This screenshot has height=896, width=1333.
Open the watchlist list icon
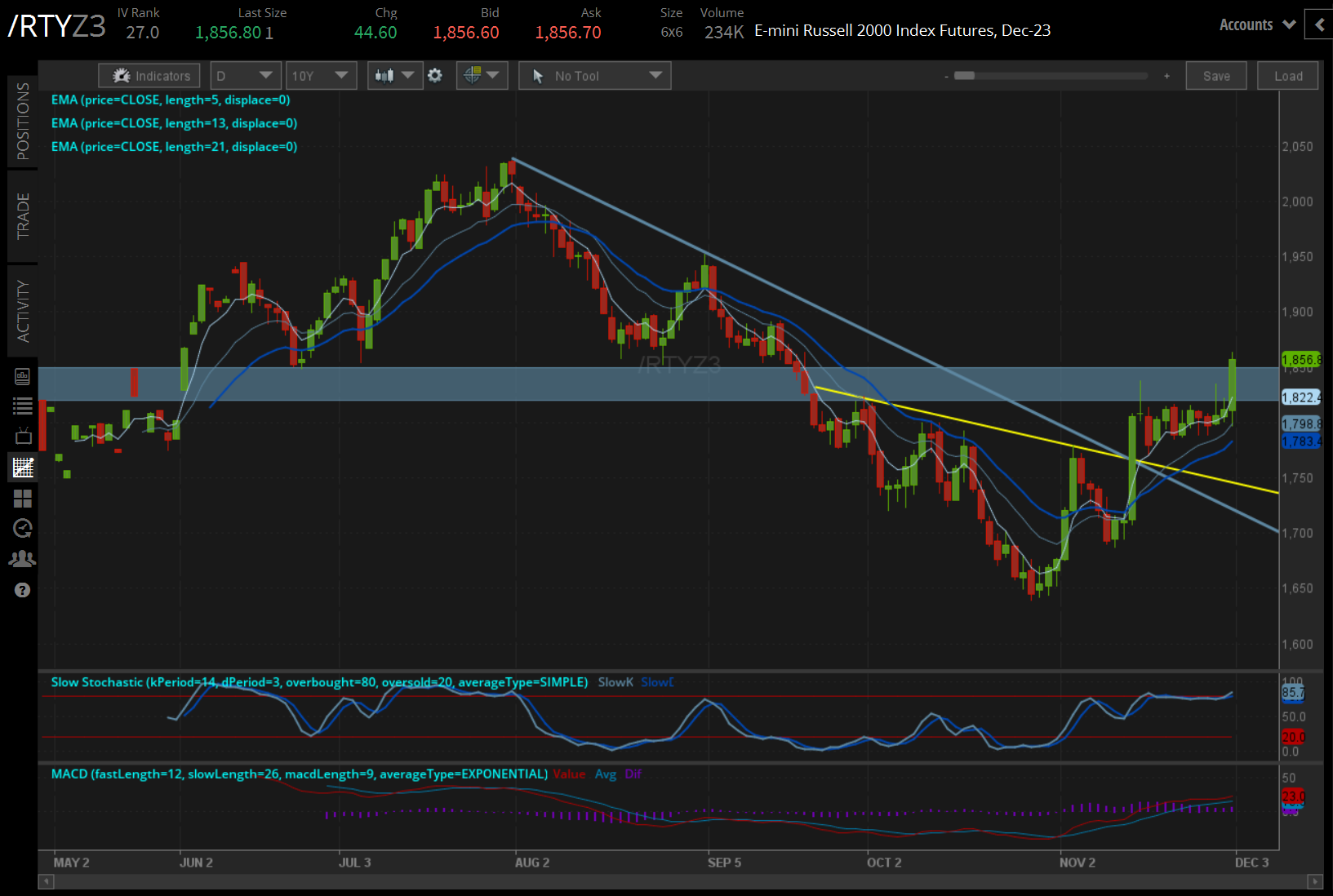click(22, 406)
